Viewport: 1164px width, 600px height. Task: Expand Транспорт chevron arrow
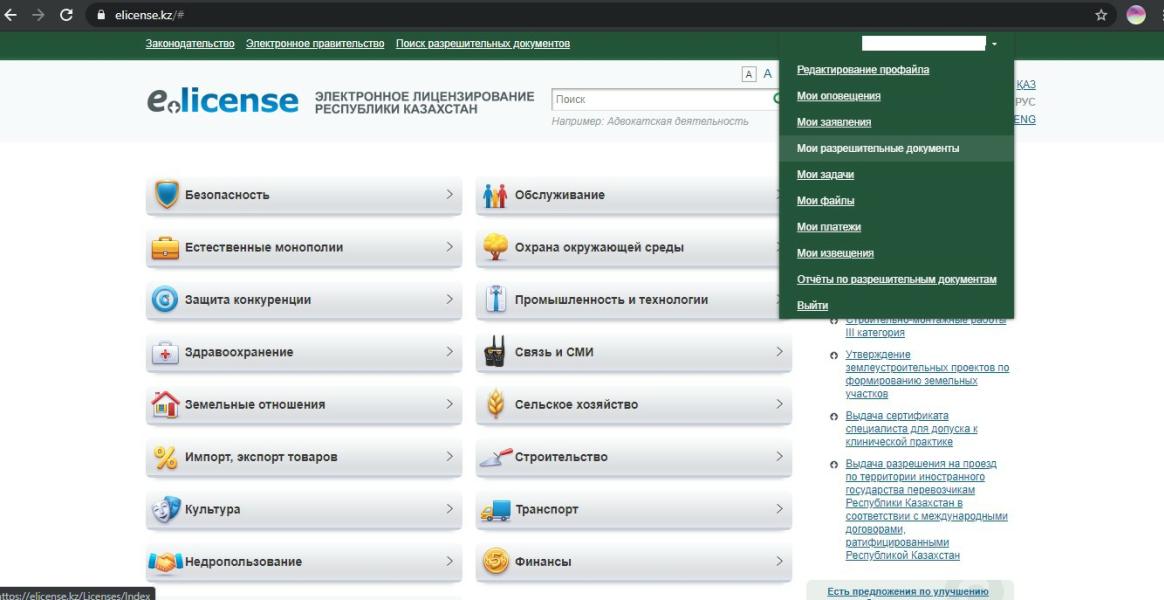pos(779,509)
